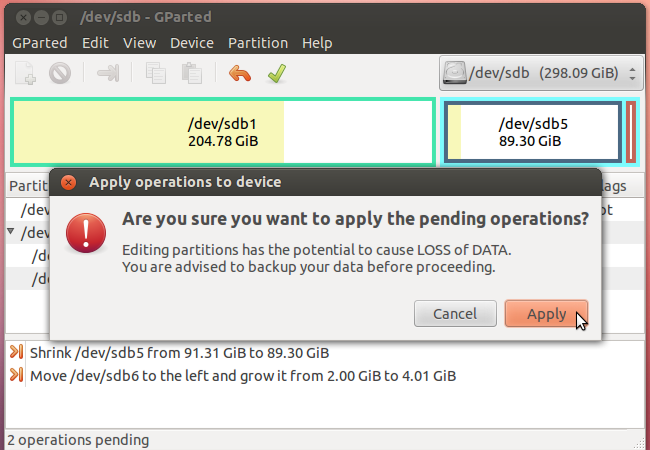Close the Apply operations dialog

click(68, 182)
